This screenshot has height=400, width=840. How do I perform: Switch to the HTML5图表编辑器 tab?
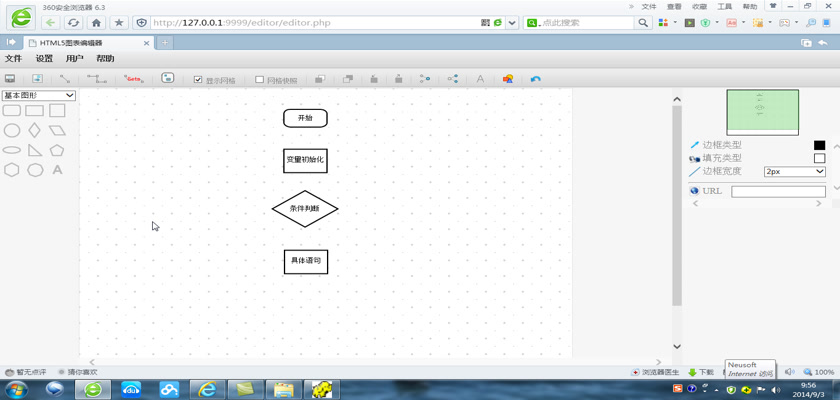point(86,43)
